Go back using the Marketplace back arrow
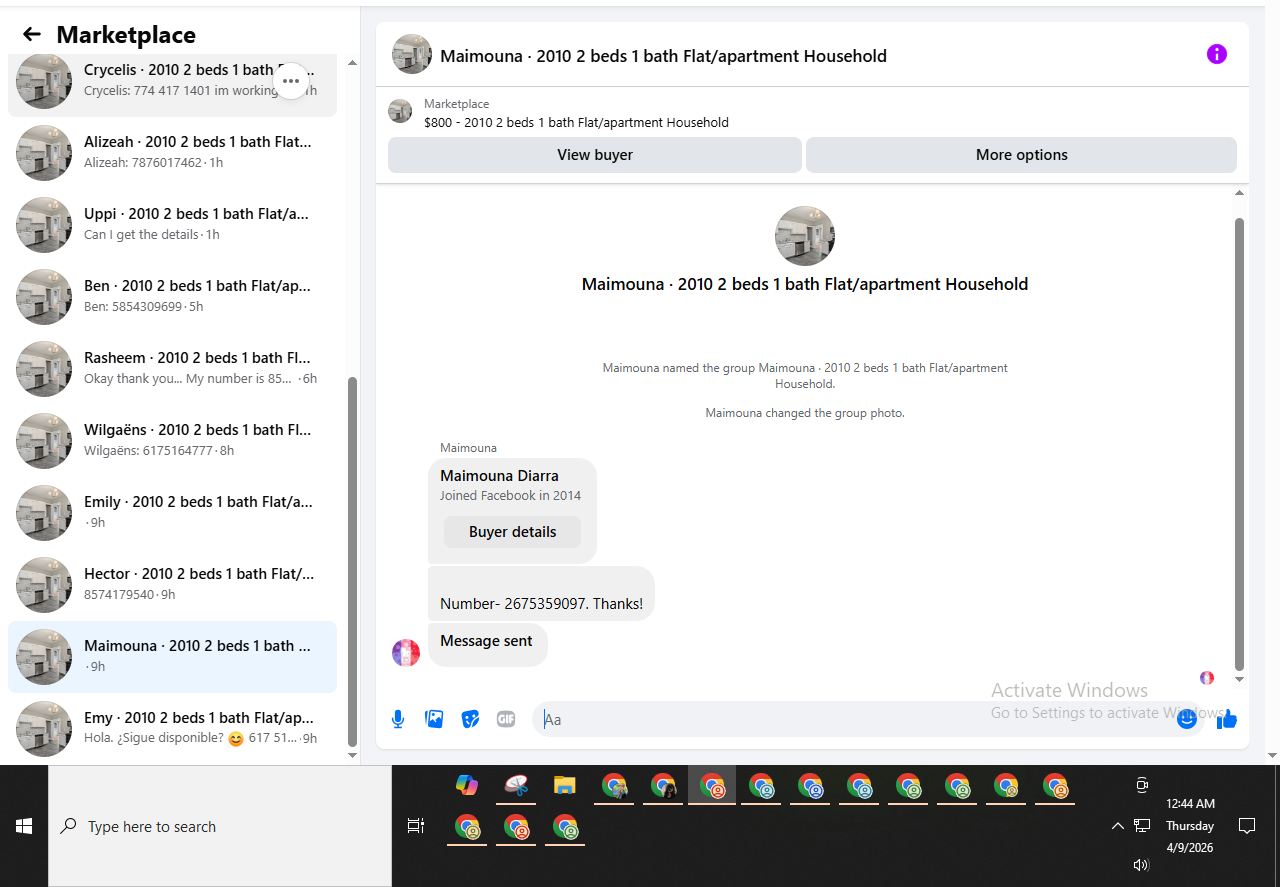 32,35
